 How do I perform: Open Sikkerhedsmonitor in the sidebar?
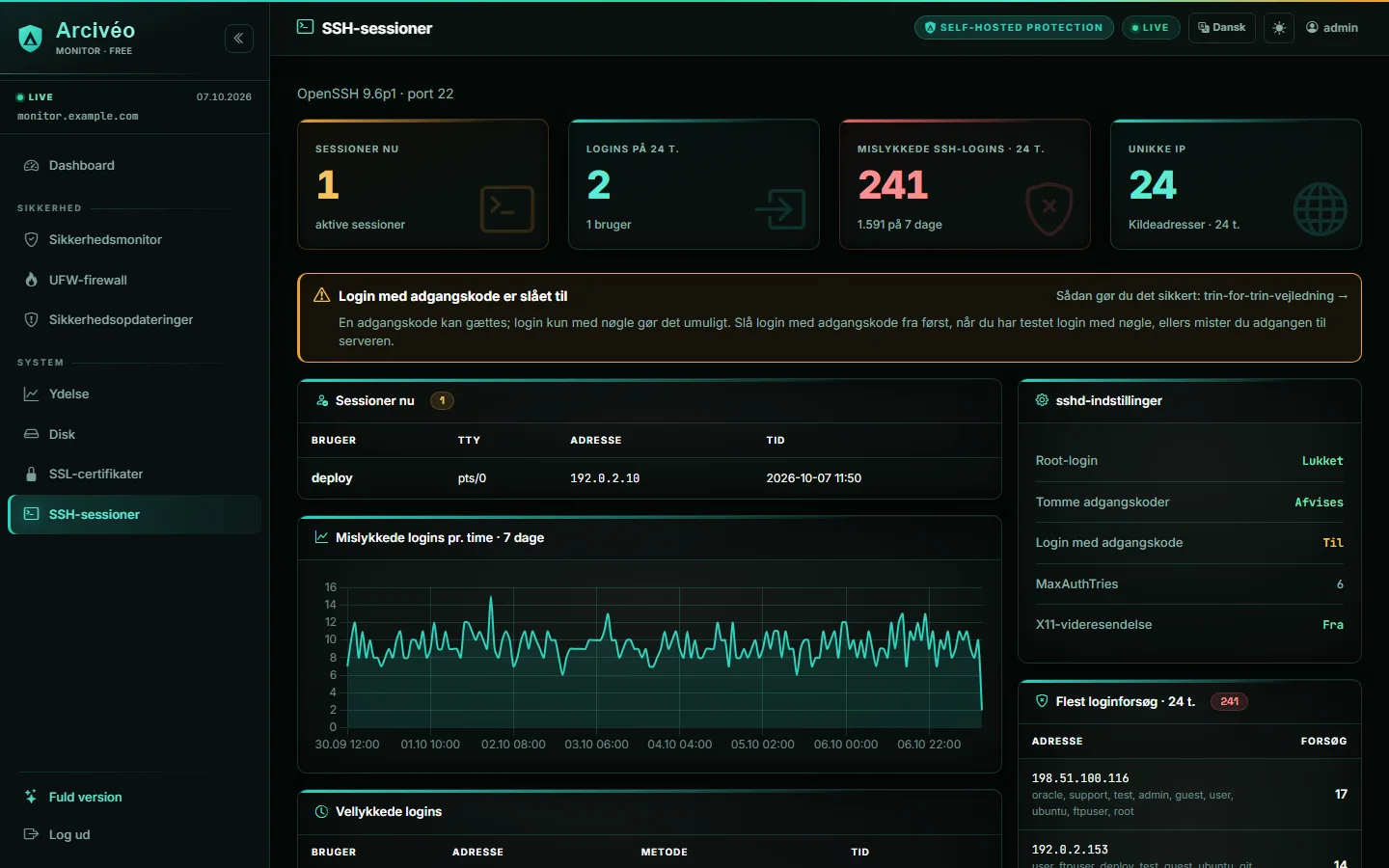(135, 240)
